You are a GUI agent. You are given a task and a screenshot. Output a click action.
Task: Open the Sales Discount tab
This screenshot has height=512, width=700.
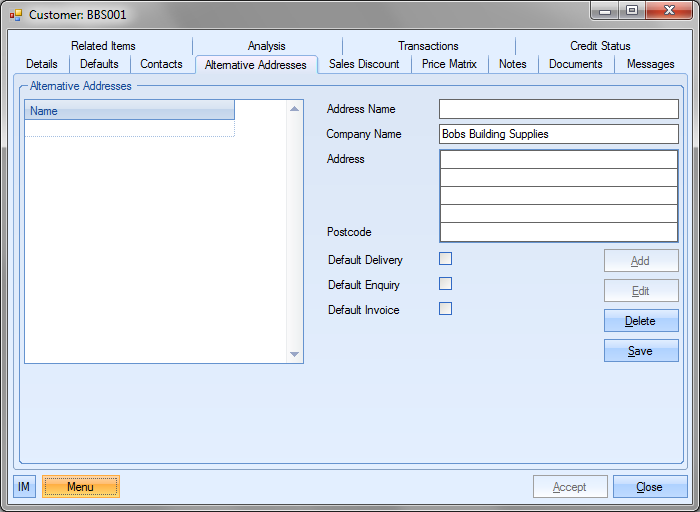click(364, 64)
